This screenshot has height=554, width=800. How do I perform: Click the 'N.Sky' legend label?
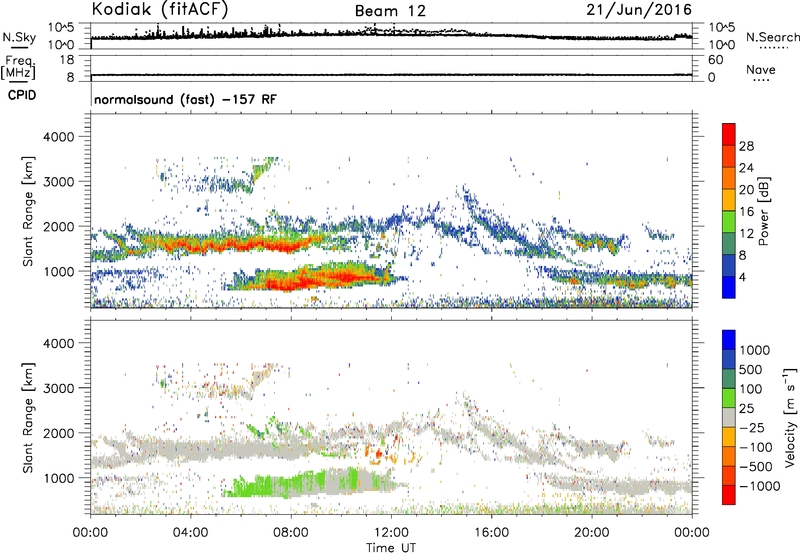(x=19, y=37)
